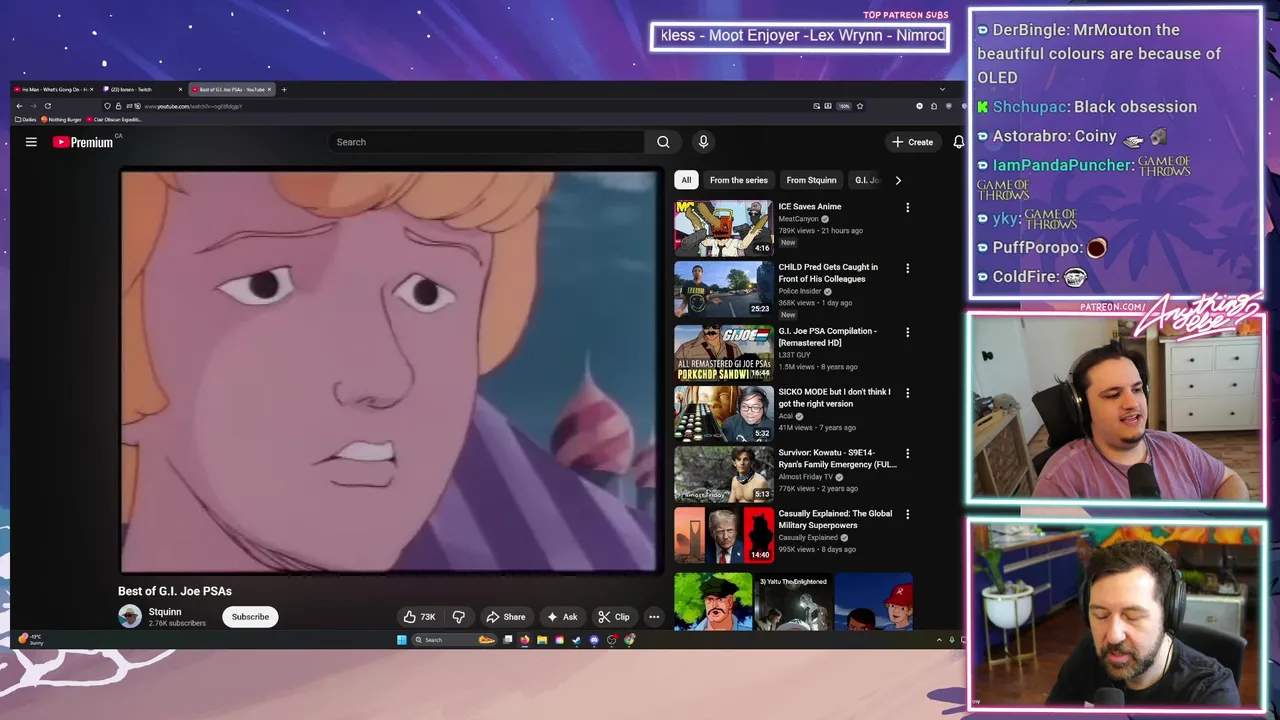Image resolution: width=1280 pixels, height=720 pixels.
Task: Bookmark this page with the star icon
Action: click(x=860, y=106)
